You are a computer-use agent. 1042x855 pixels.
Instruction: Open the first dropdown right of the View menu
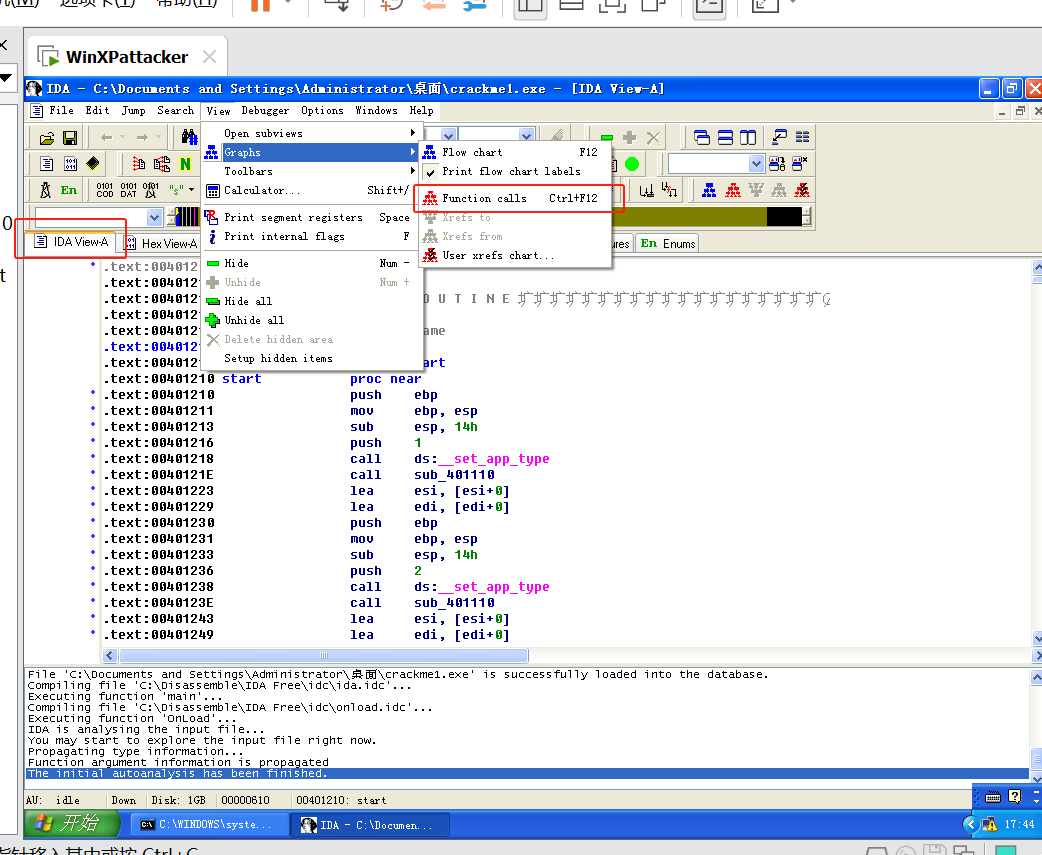[x=449, y=136]
